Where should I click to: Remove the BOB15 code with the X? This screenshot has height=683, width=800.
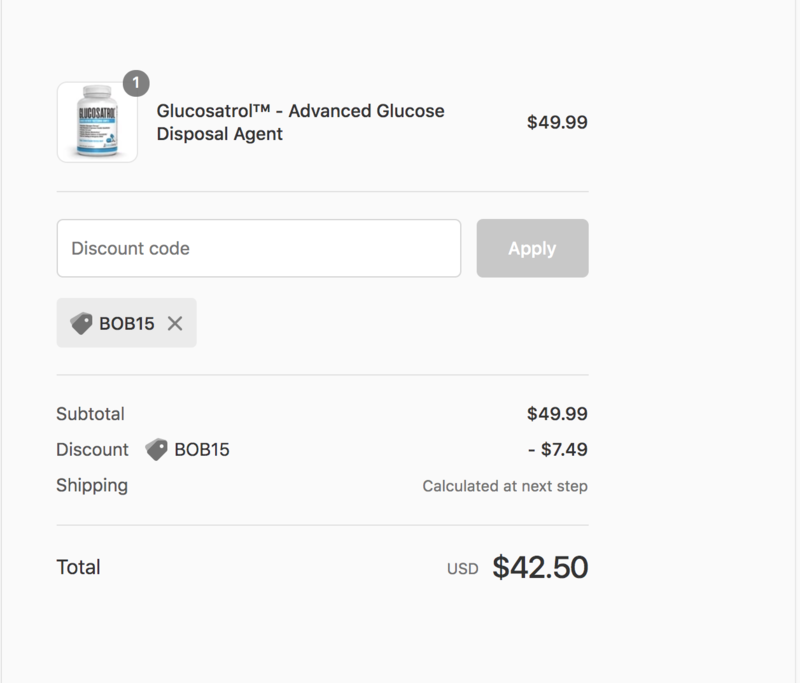175,323
